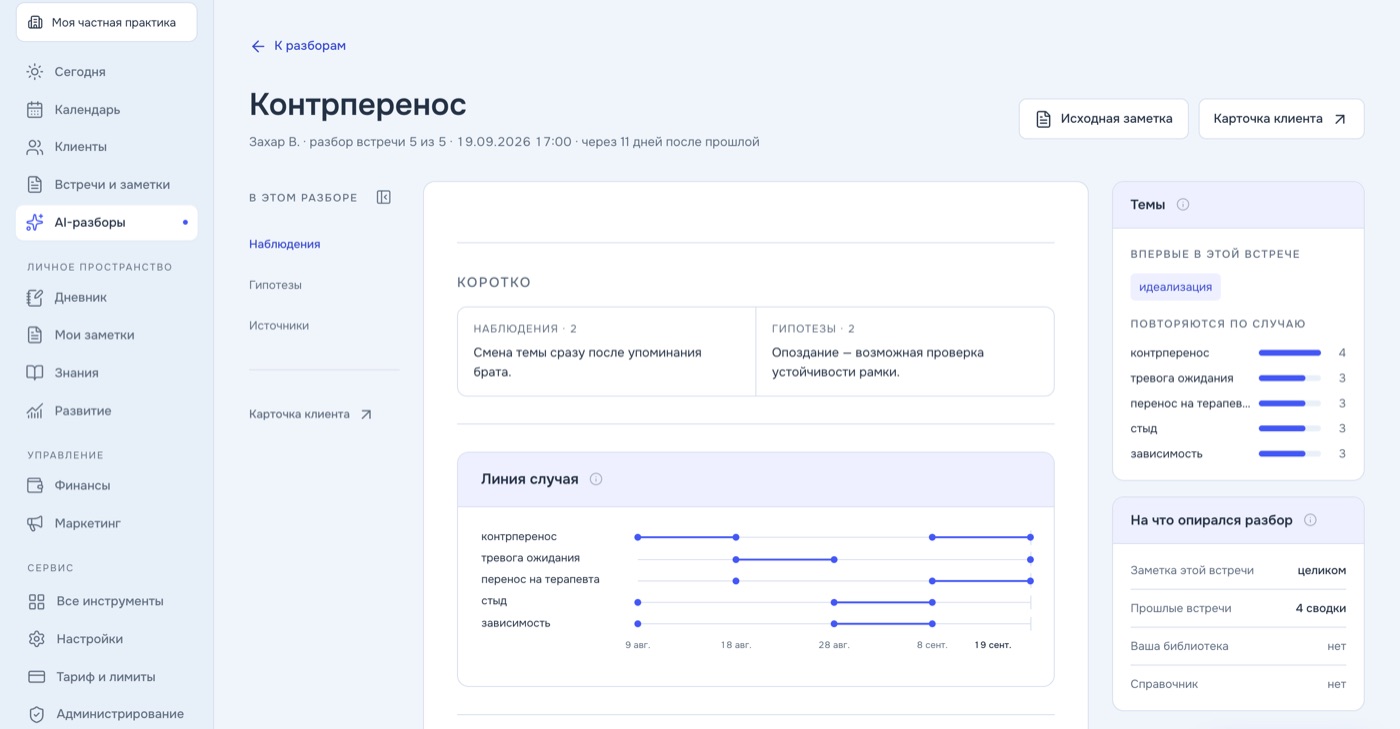Jump to the «Источники» section
The image size is (1400, 729).
(x=279, y=326)
